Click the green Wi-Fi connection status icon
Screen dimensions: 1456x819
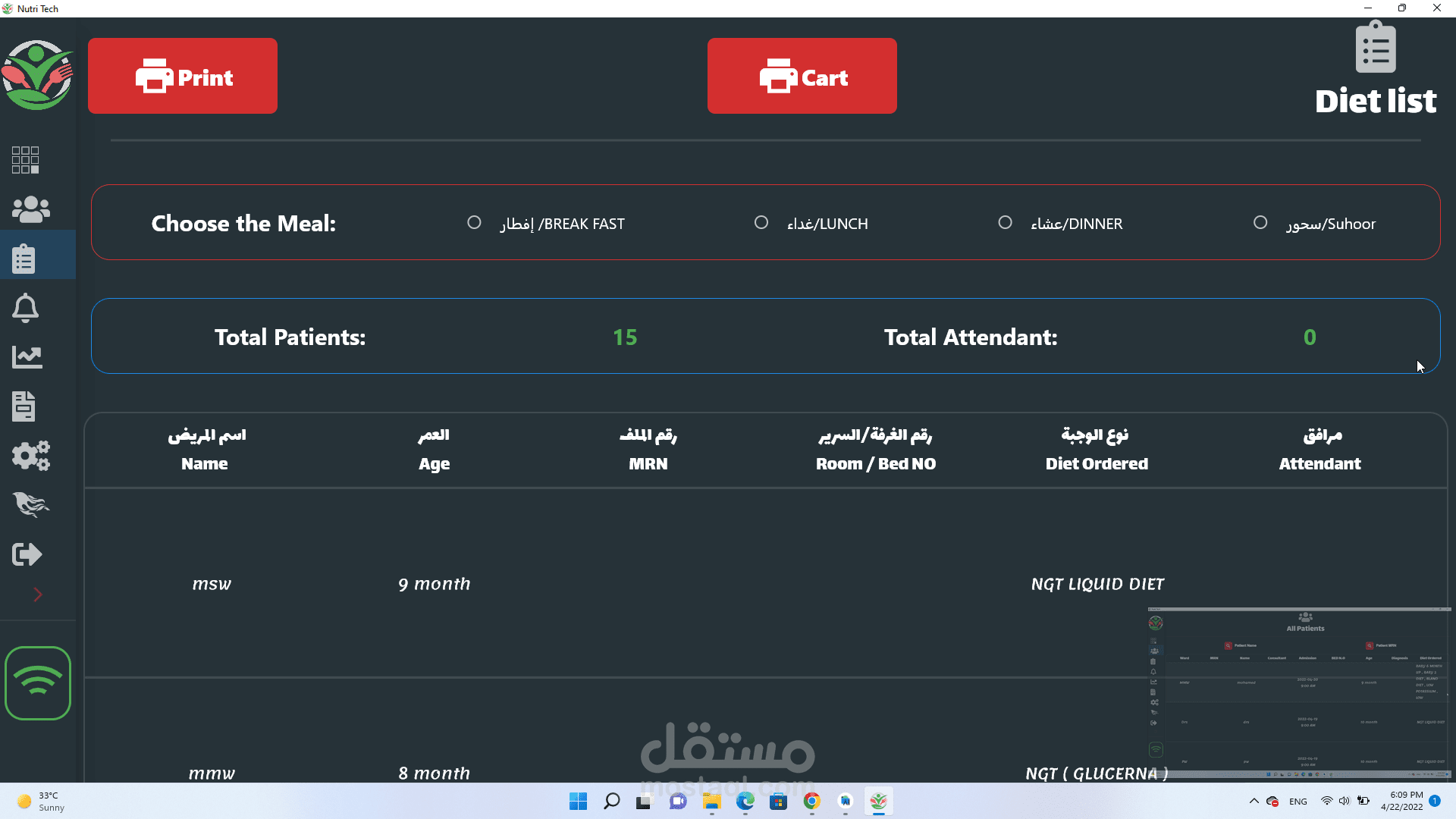pyautogui.click(x=37, y=683)
